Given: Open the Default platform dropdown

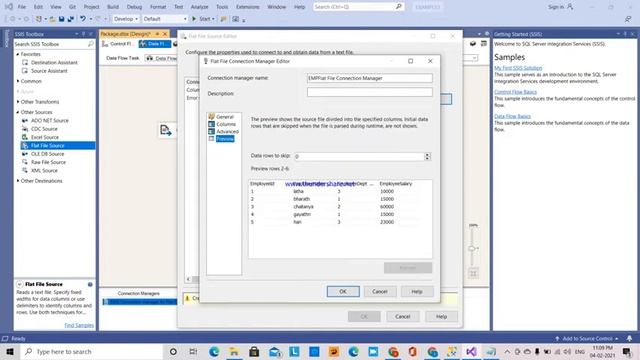Looking at the screenshot, I should tap(164, 19).
